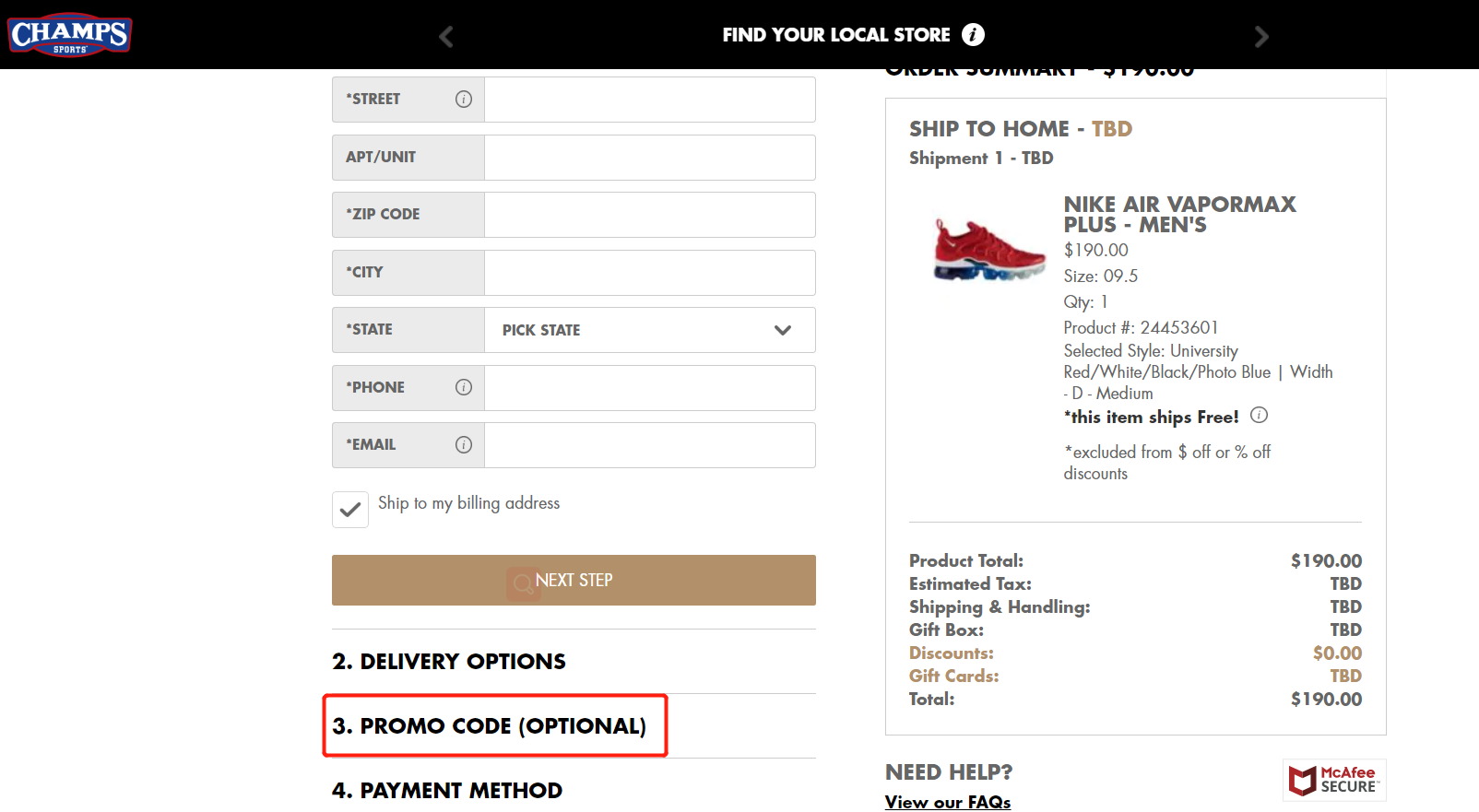1479x812 pixels.
Task: Click the Next Step button
Action: tap(574, 580)
